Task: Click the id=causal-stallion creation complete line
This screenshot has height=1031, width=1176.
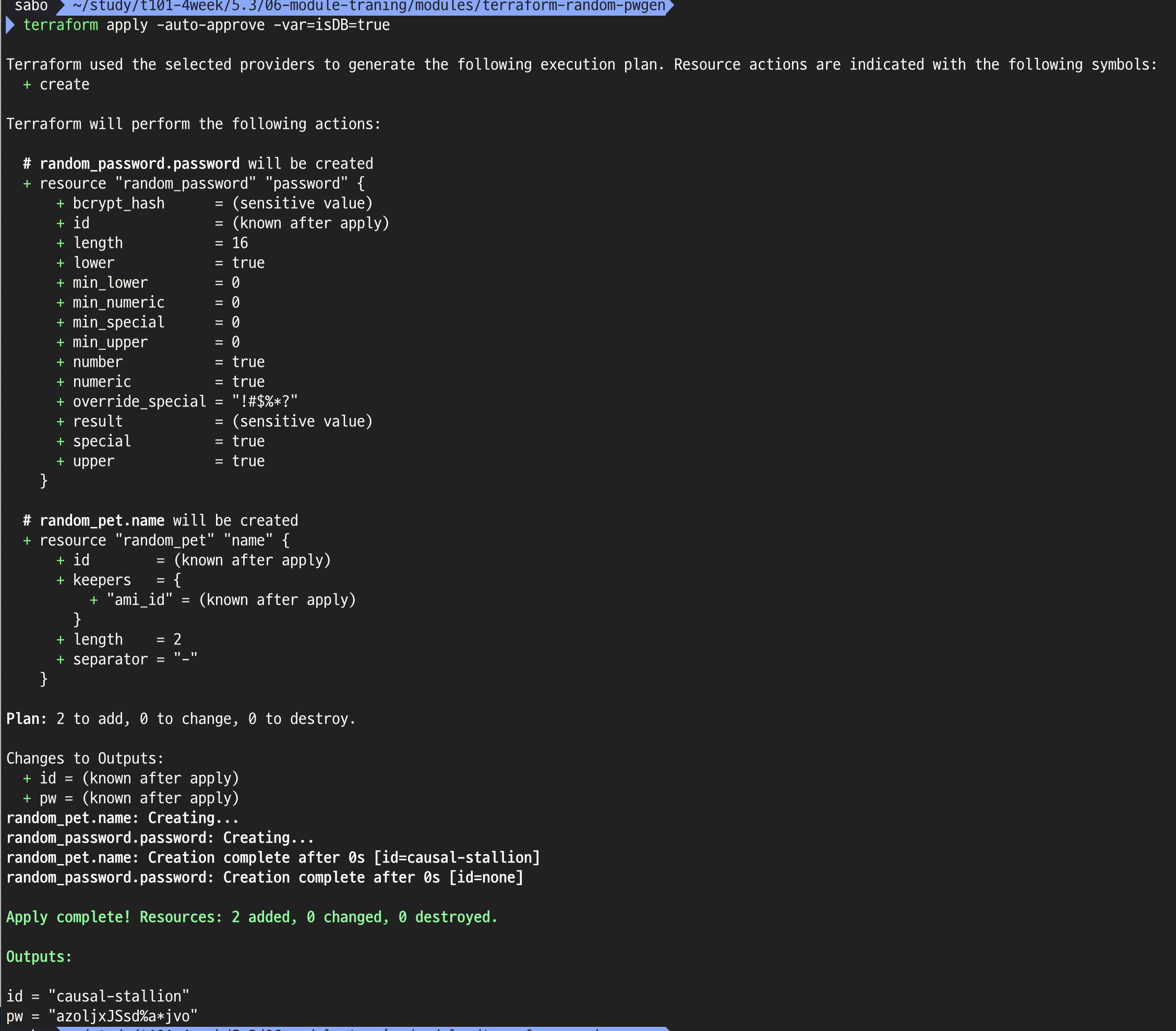Action: pyautogui.click(x=273, y=858)
